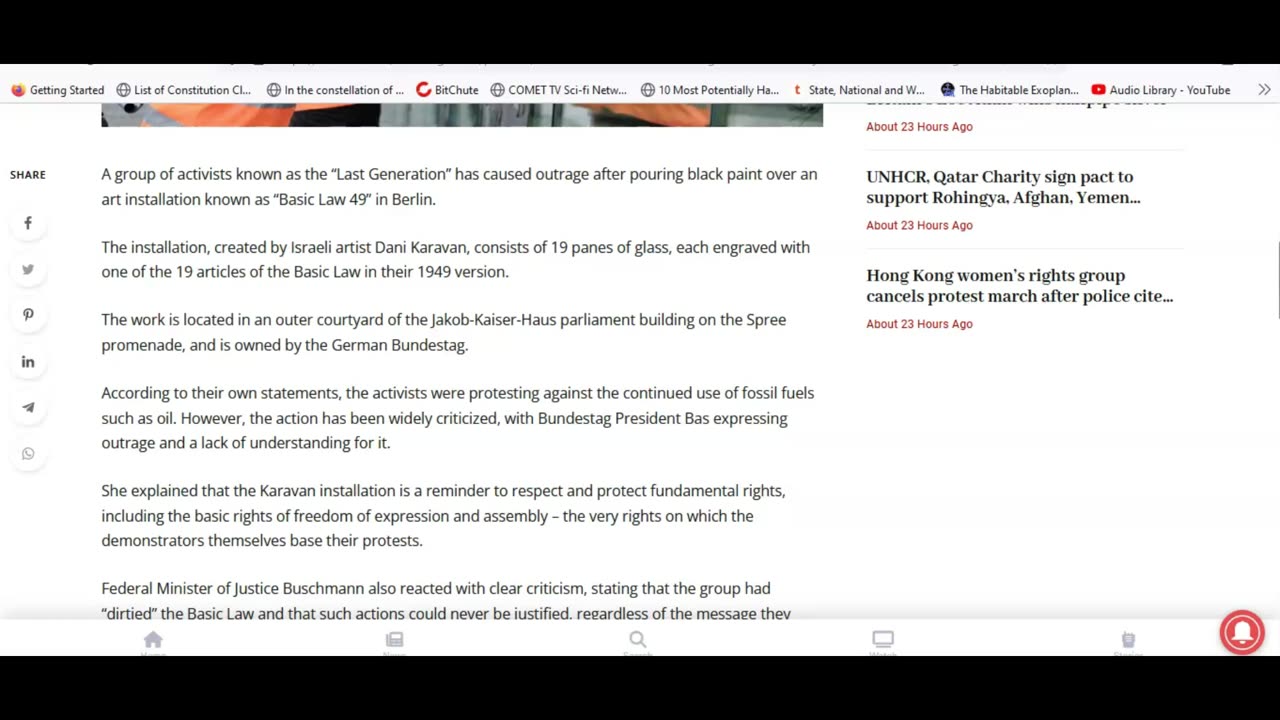1280x720 pixels.
Task: Click 'About 23 Hours Ago' under the UNHCR story
Action: click(x=919, y=225)
